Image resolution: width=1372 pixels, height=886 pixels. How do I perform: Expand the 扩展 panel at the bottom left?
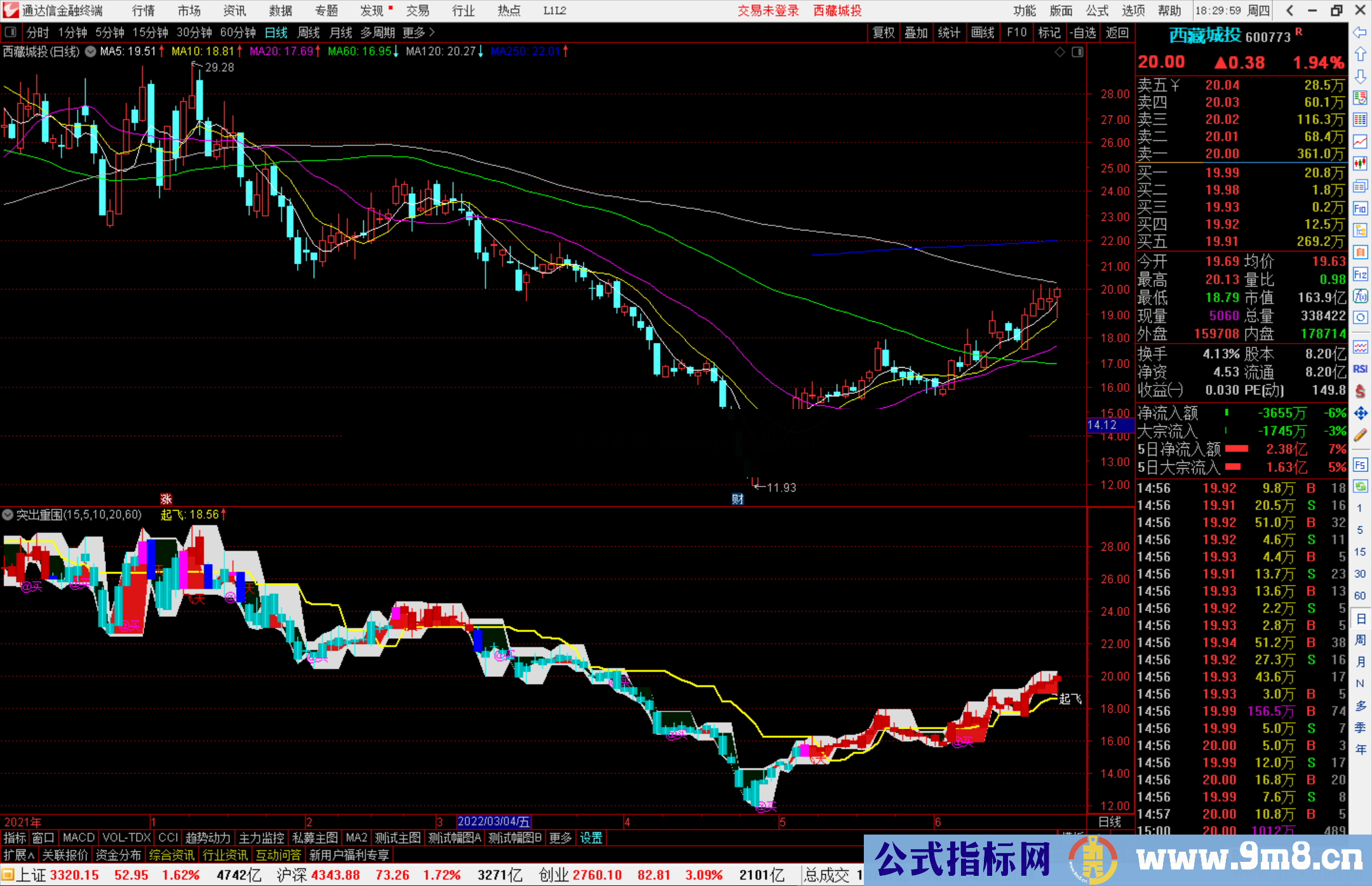coord(18,855)
